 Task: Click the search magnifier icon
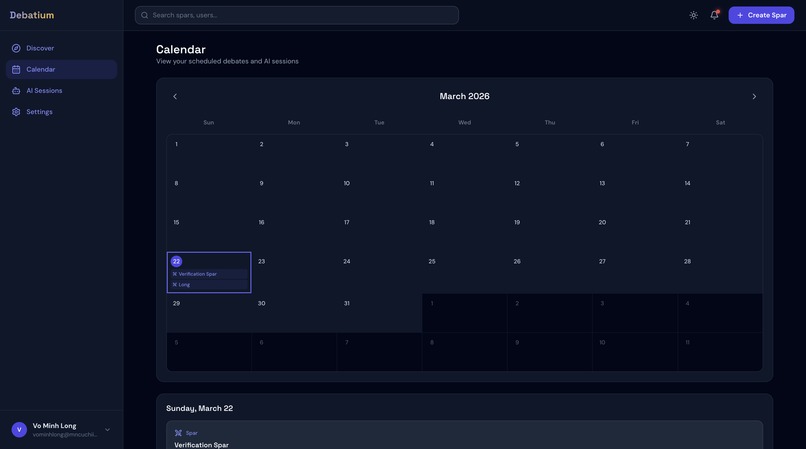144,15
